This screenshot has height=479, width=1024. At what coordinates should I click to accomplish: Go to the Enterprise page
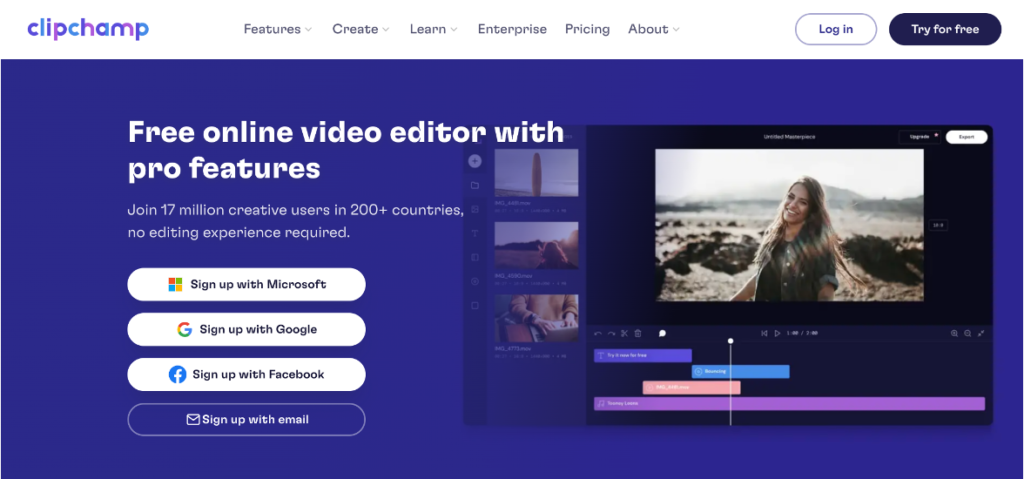[512, 29]
